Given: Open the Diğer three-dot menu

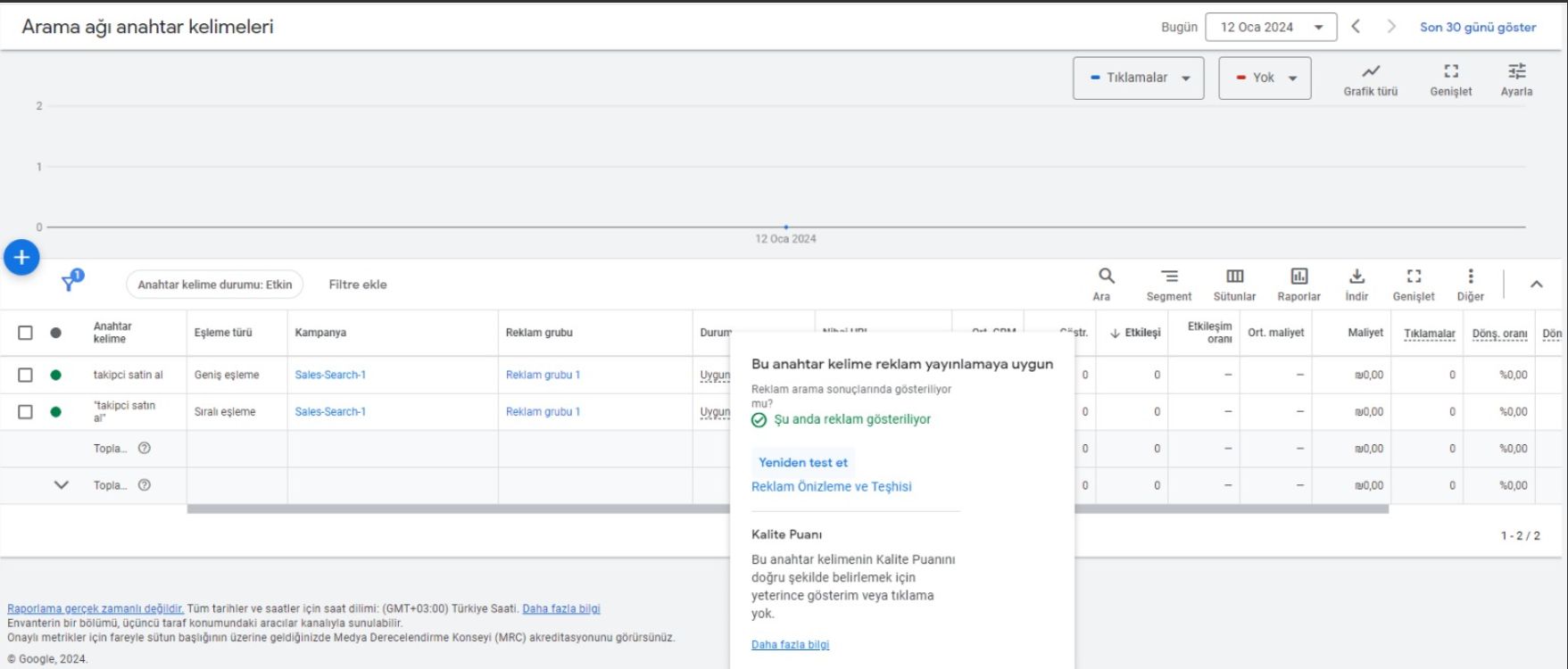Looking at the screenshot, I should click(1471, 285).
